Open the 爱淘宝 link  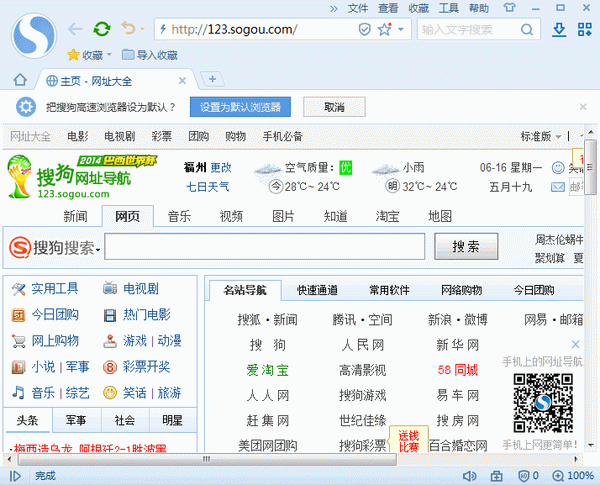point(267,370)
